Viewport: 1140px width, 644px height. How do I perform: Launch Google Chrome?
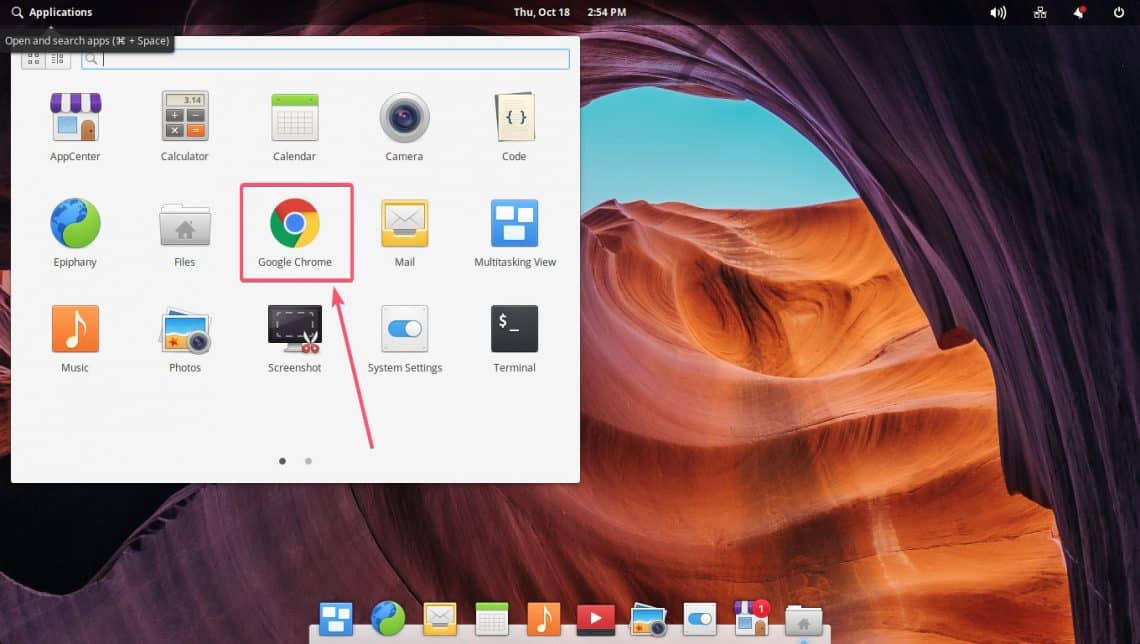[294, 233]
